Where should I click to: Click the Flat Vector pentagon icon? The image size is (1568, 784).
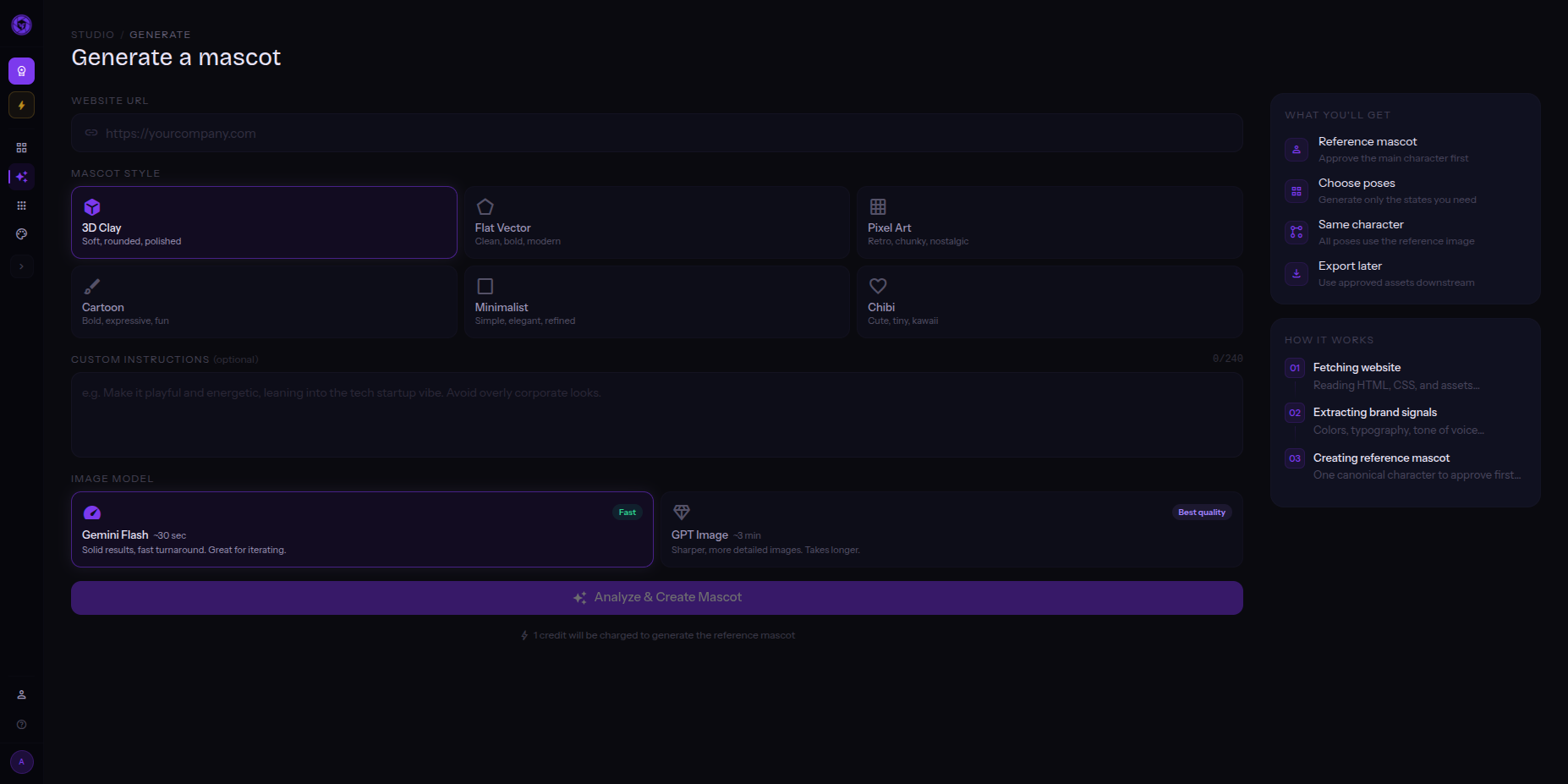click(485, 207)
